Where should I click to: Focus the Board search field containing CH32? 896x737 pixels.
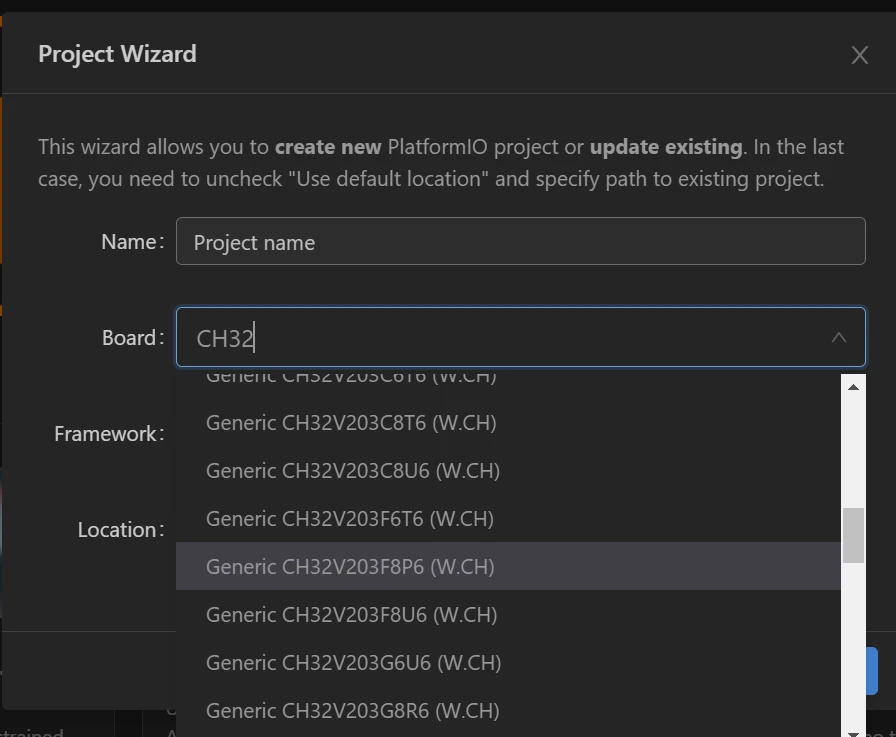(x=500, y=338)
